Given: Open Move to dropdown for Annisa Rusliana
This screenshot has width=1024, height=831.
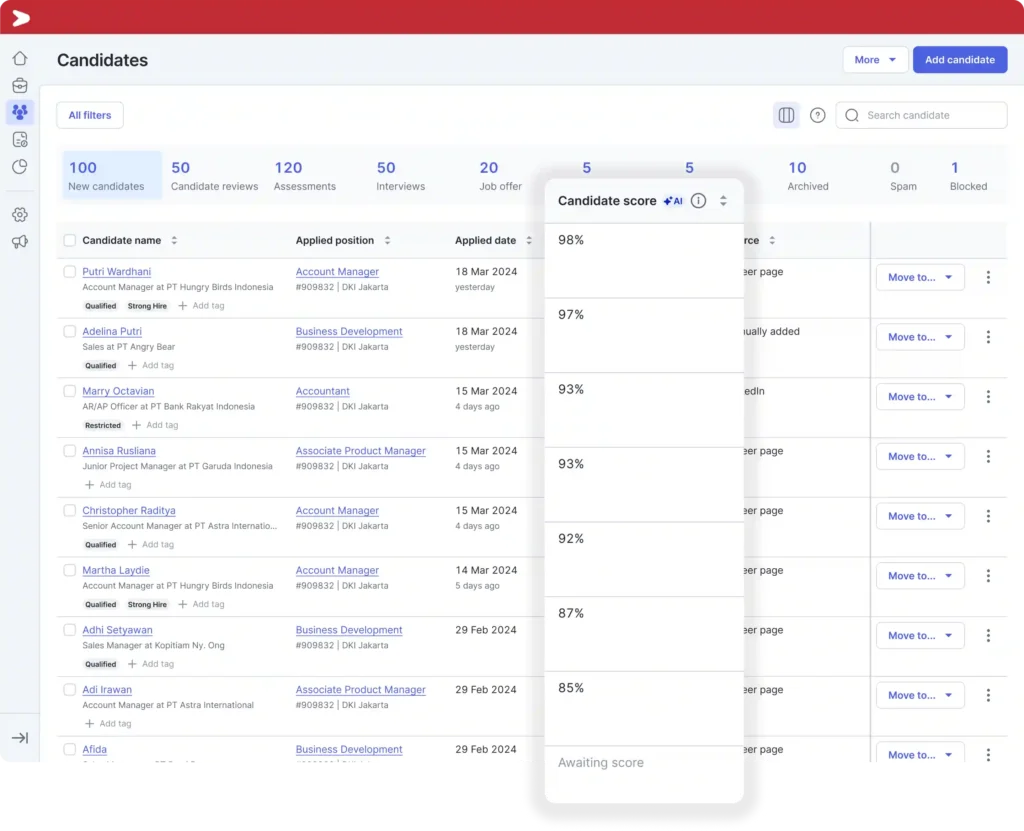Looking at the screenshot, I should coord(920,457).
